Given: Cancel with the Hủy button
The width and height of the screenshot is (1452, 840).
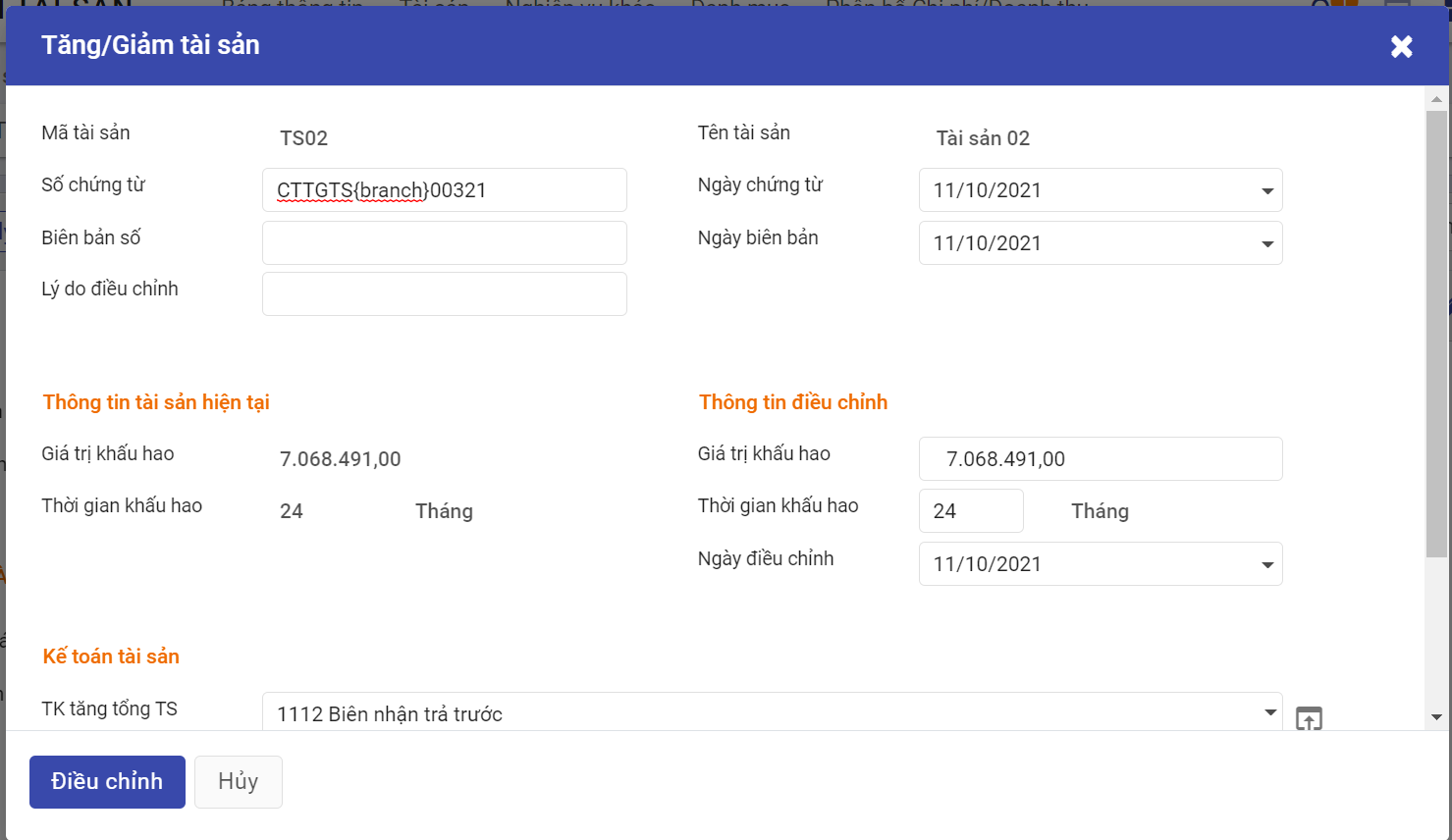Looking at the screenshot, I should coord(239,782).
